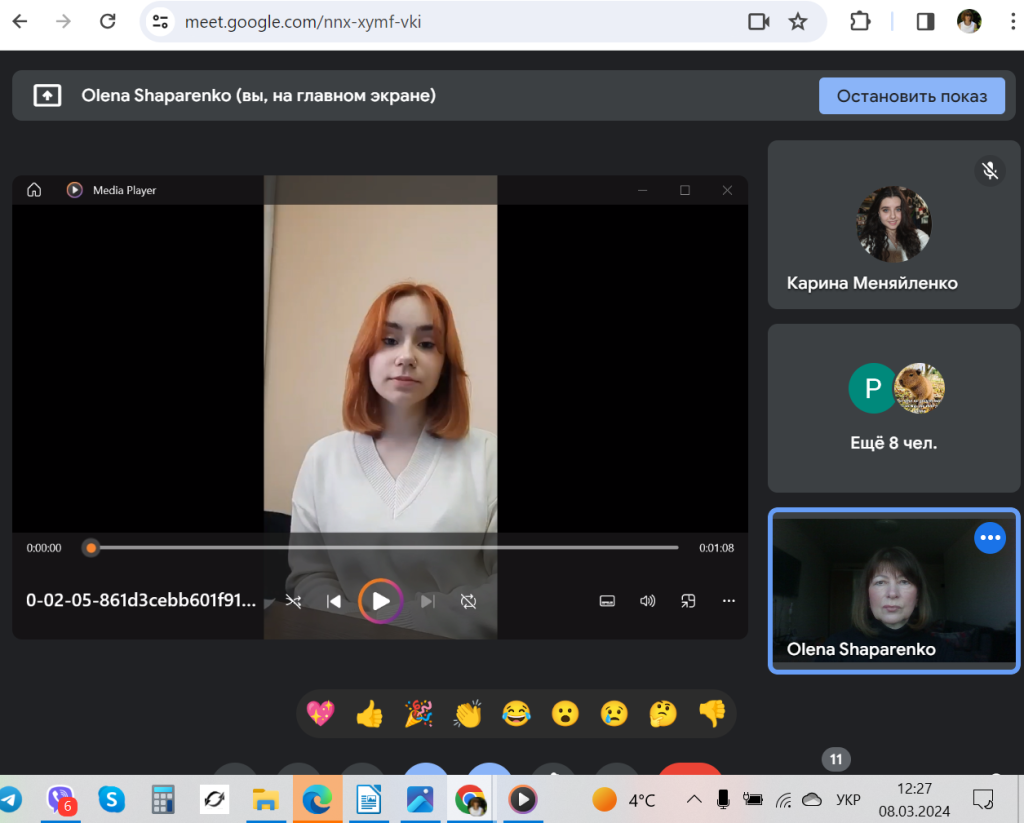Open Viber from the taskbar

(62, 799)
